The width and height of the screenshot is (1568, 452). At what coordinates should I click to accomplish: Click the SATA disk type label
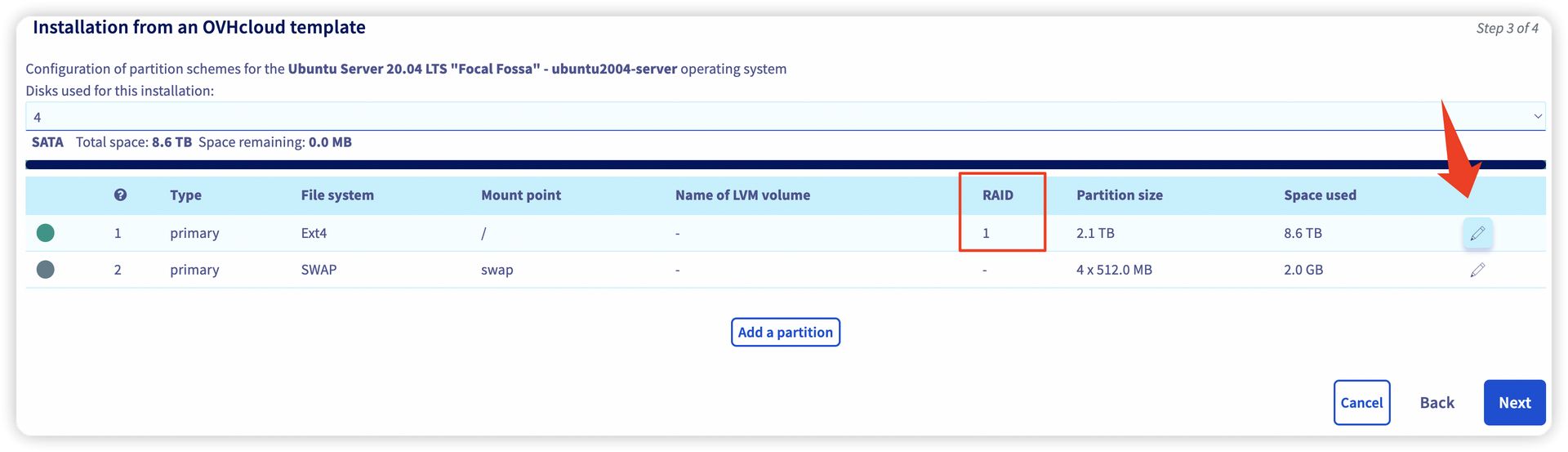pyautogui.click(x=47, y=142)
